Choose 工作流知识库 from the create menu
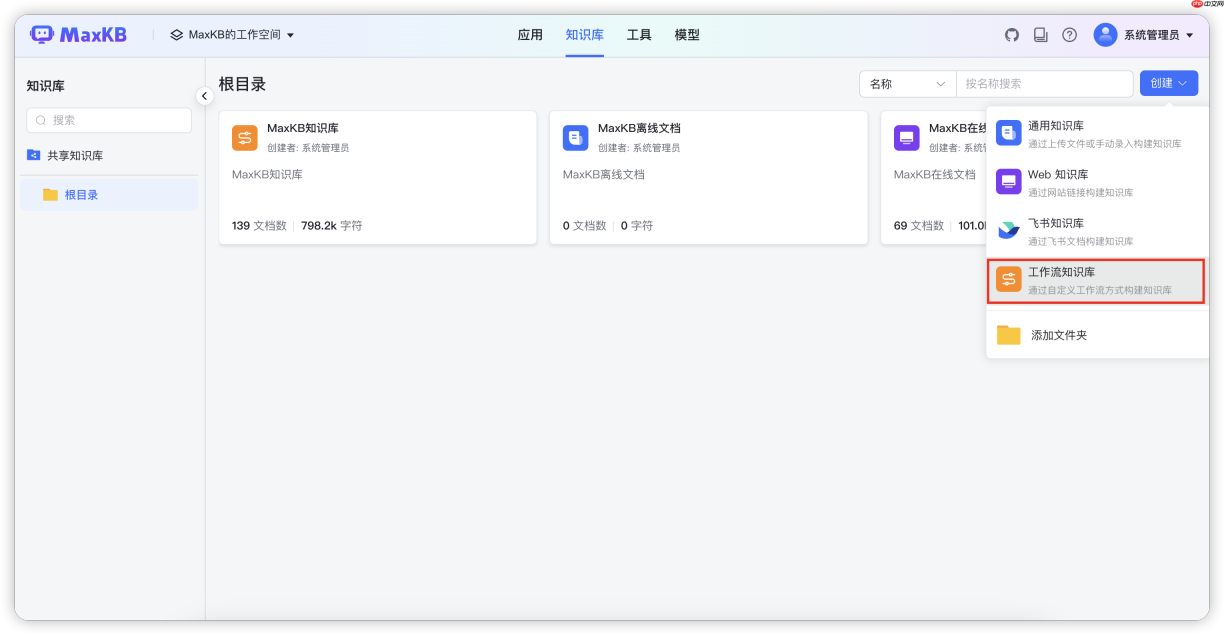Image resolution: width=1224 pixels, height=635 pixels. [1098, 280]
